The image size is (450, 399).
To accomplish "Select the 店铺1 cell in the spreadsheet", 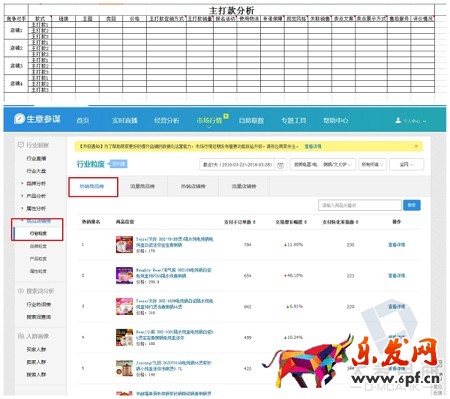I will [x=16, y=30].
